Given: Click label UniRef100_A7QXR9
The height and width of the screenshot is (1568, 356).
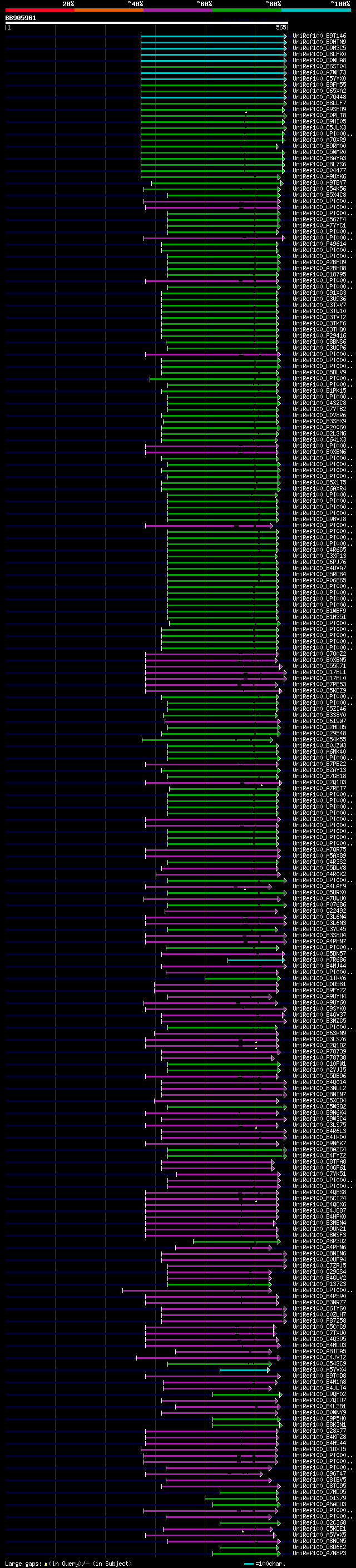Looking at the screenshot, I should (319, 140).
